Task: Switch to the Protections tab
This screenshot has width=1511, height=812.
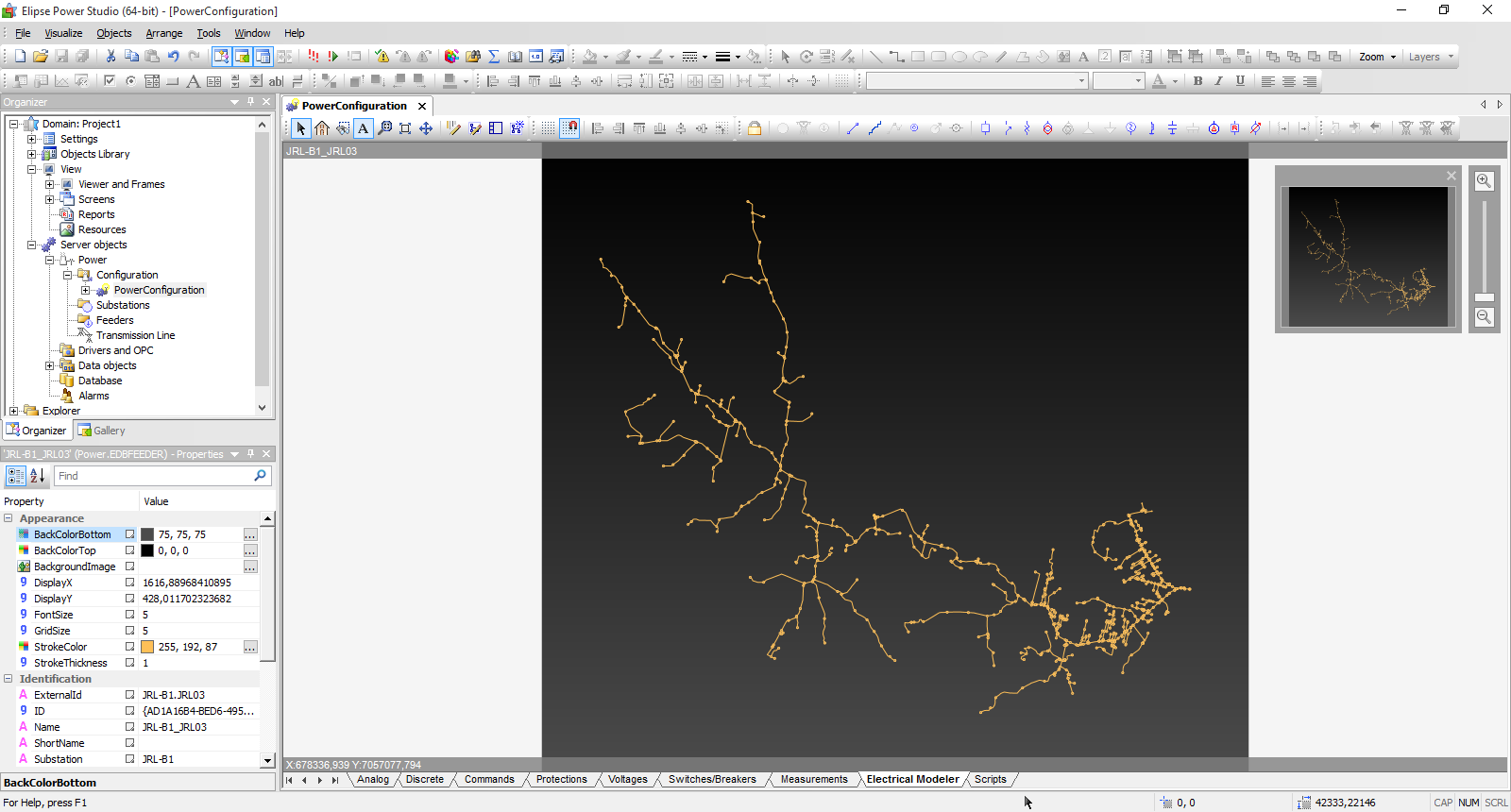Action: (562, 780)
